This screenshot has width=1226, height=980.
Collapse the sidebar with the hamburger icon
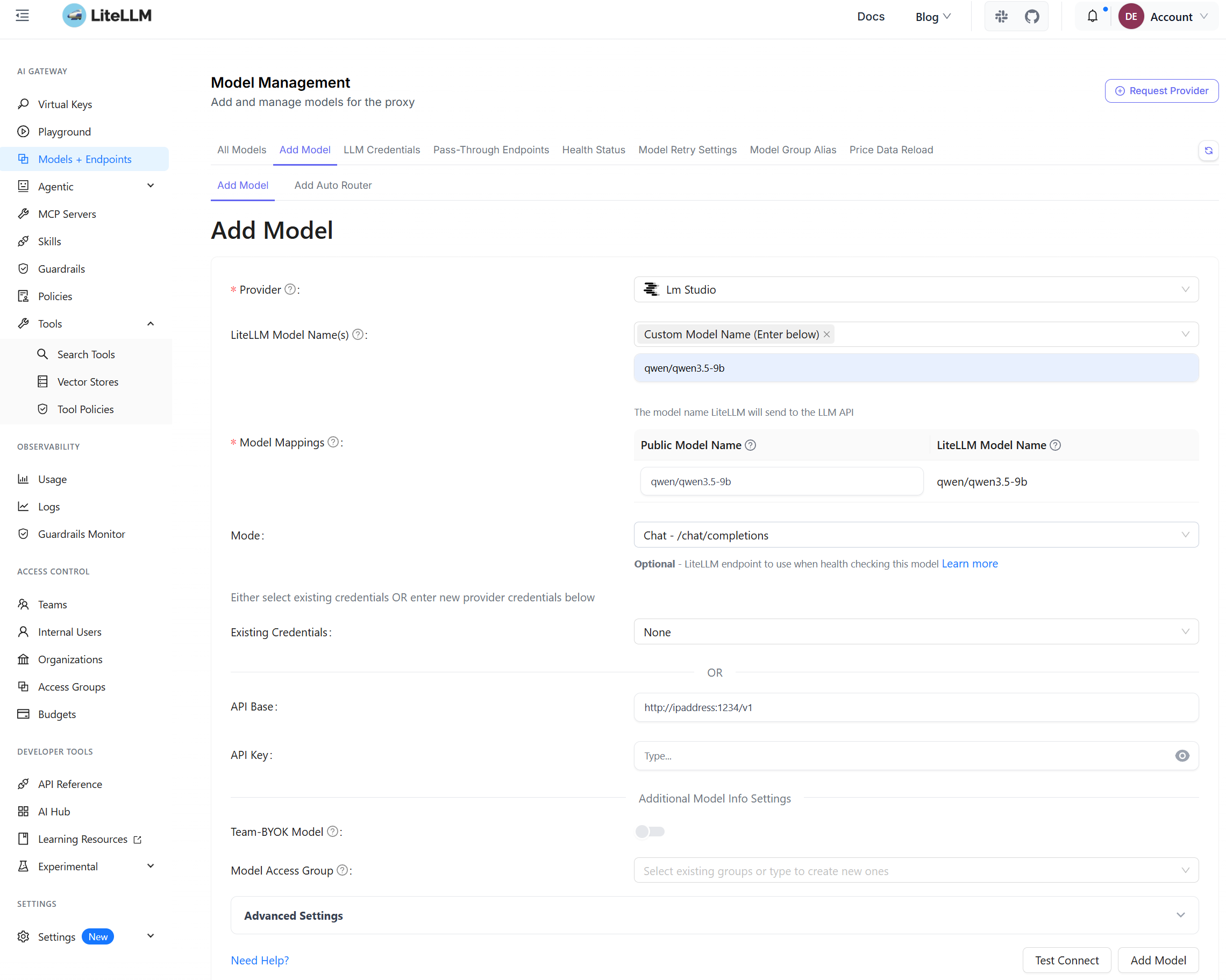[x=22, y=16]
